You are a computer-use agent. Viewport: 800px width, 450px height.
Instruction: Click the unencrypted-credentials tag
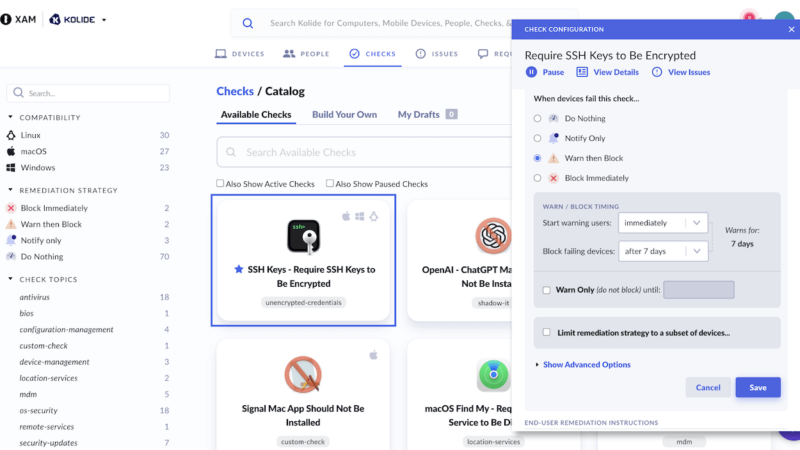[x=303, y=303]
